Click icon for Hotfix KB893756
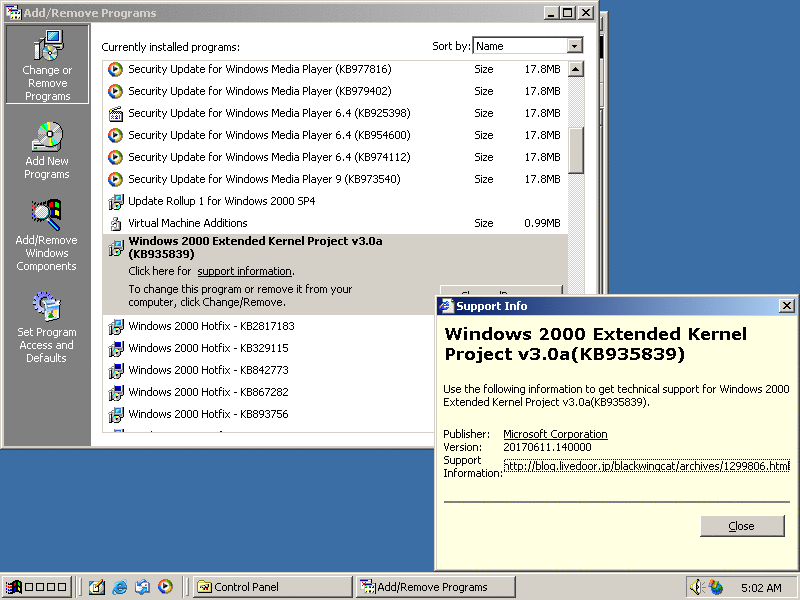Image resolution: width=800 pixels, height=600 pixels. pos(116,414)
